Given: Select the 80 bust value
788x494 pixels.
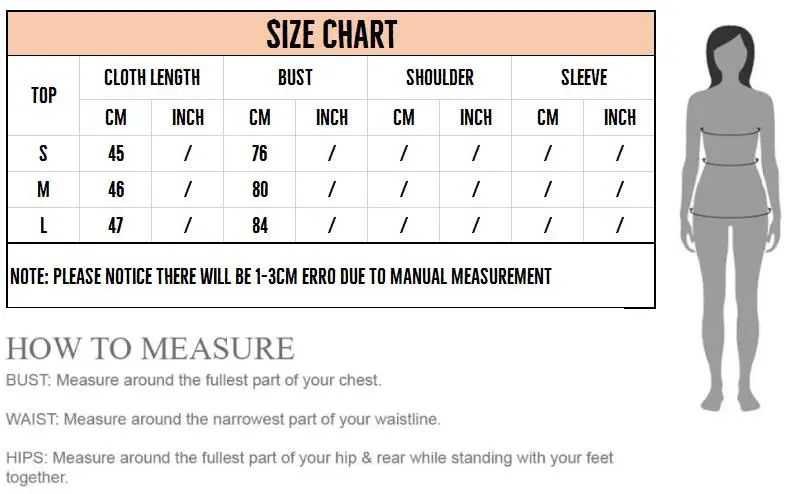Looking at the screenshot, I should [260, 189].
